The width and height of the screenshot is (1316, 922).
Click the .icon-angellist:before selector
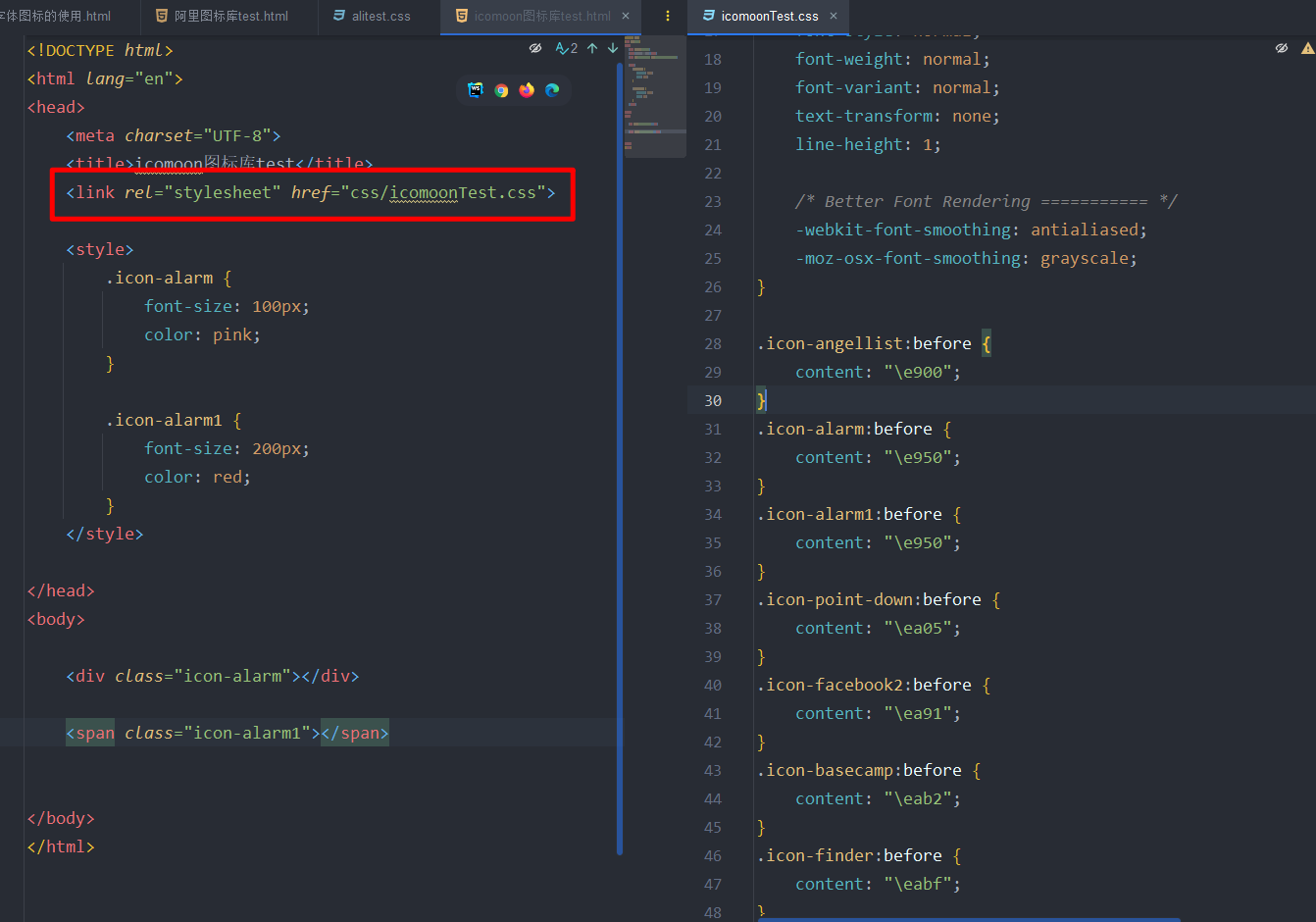coord(864,343)
